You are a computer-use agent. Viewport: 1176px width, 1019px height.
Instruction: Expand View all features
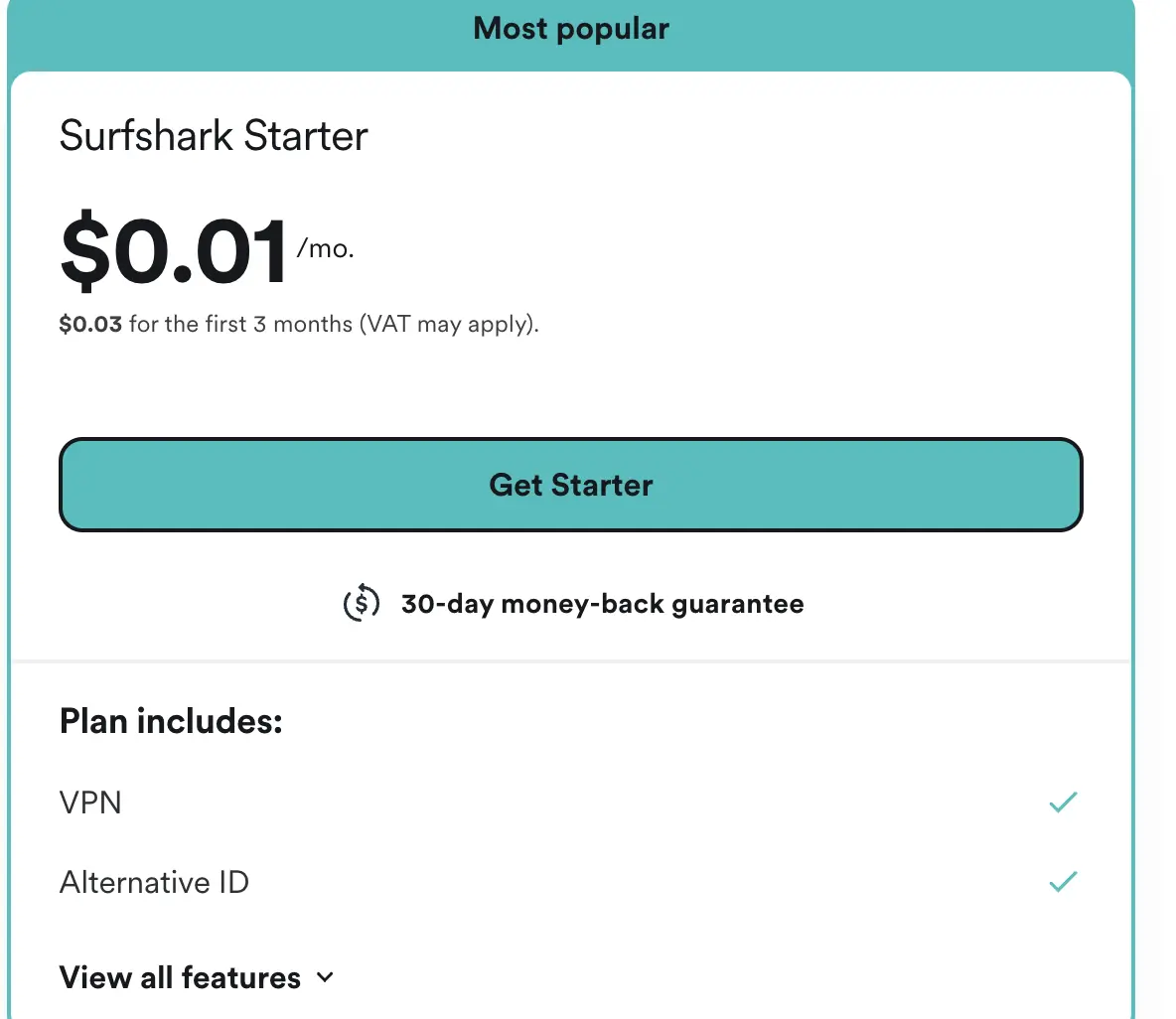(x=197, y=977)
